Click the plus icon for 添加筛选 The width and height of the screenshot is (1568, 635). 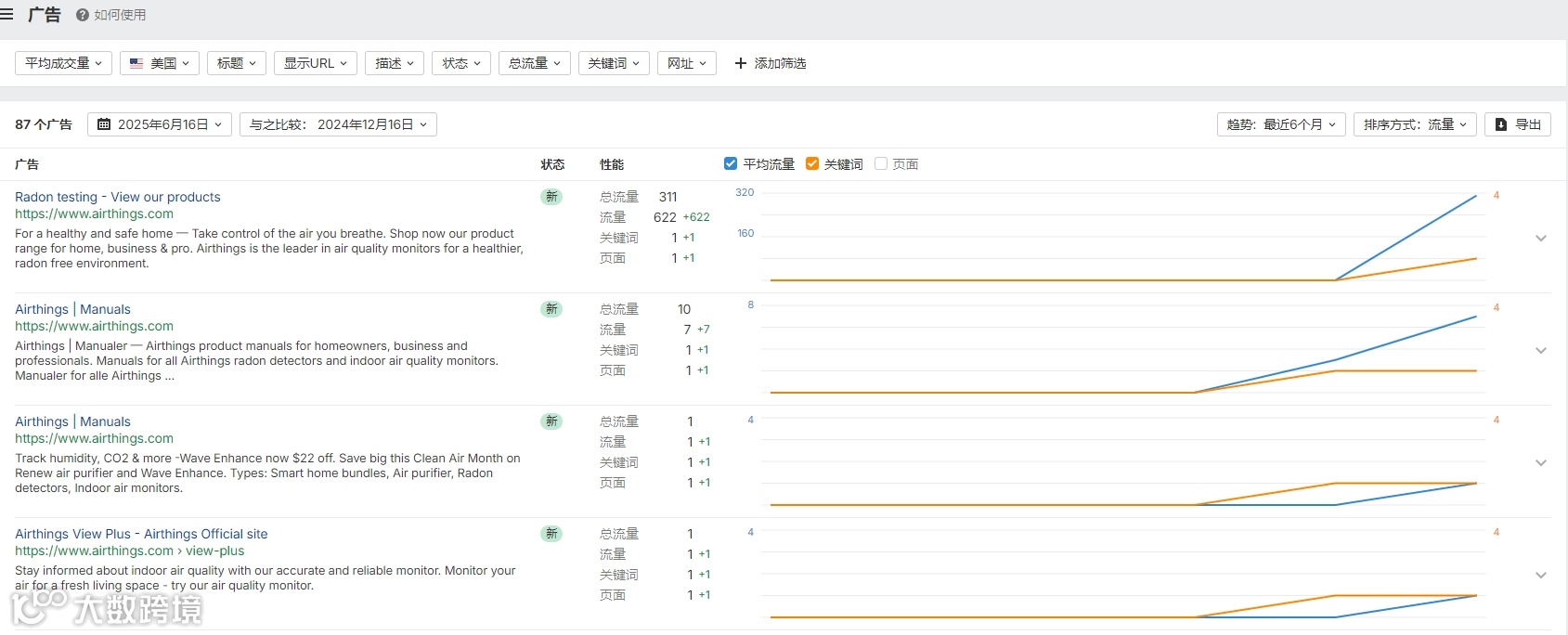click(x=740, y=63)
